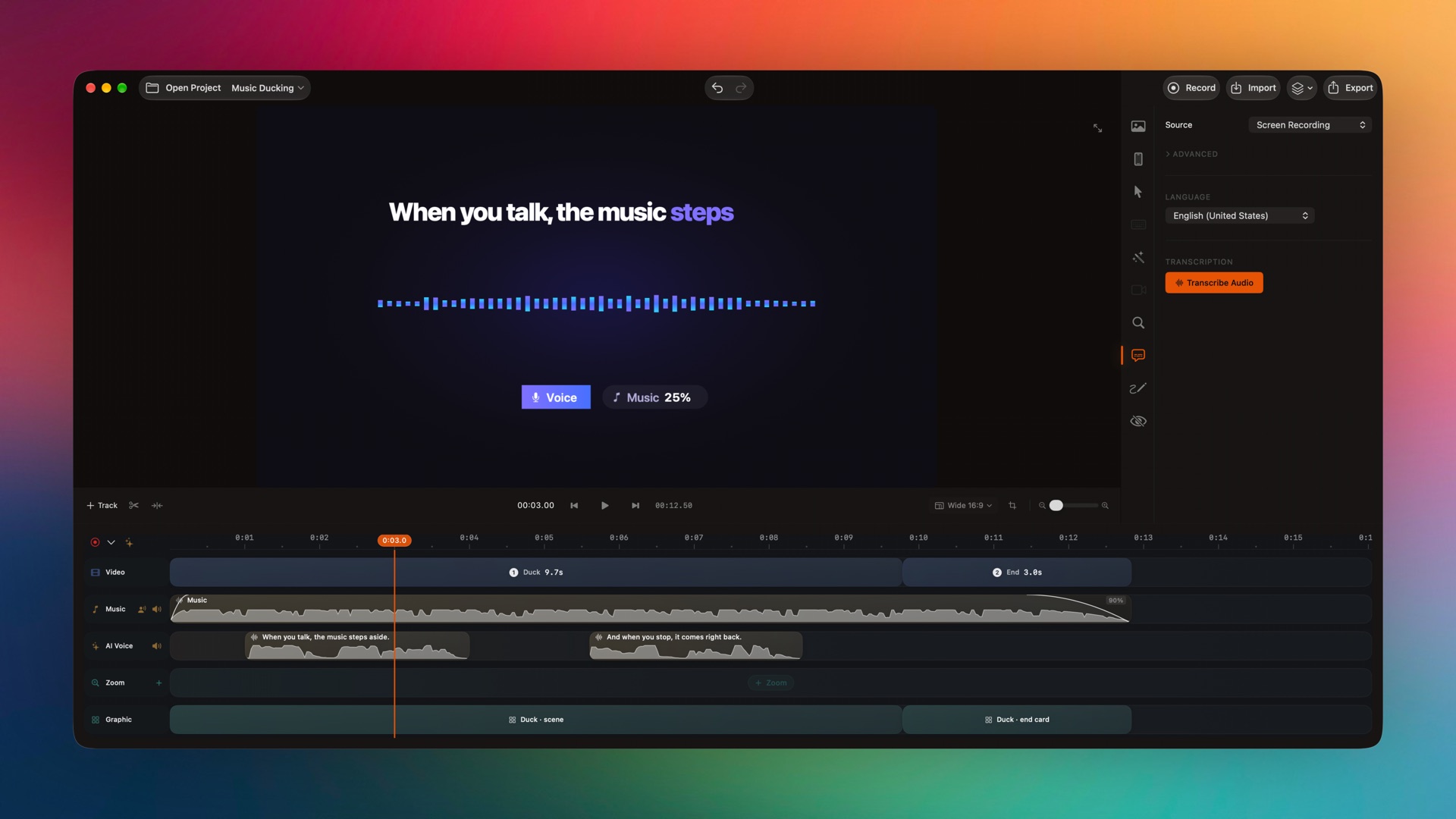Open the Music Ducking project dropdown
Viewport: 1456px width, 819px height.
click(x=268, y=88)
